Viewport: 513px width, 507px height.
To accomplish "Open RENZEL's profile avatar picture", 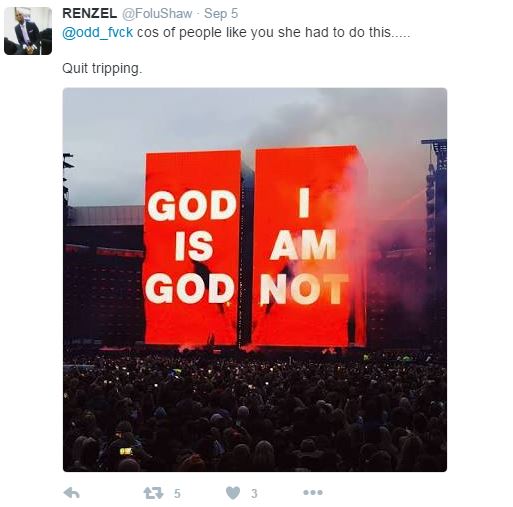I will click(28, 31).
